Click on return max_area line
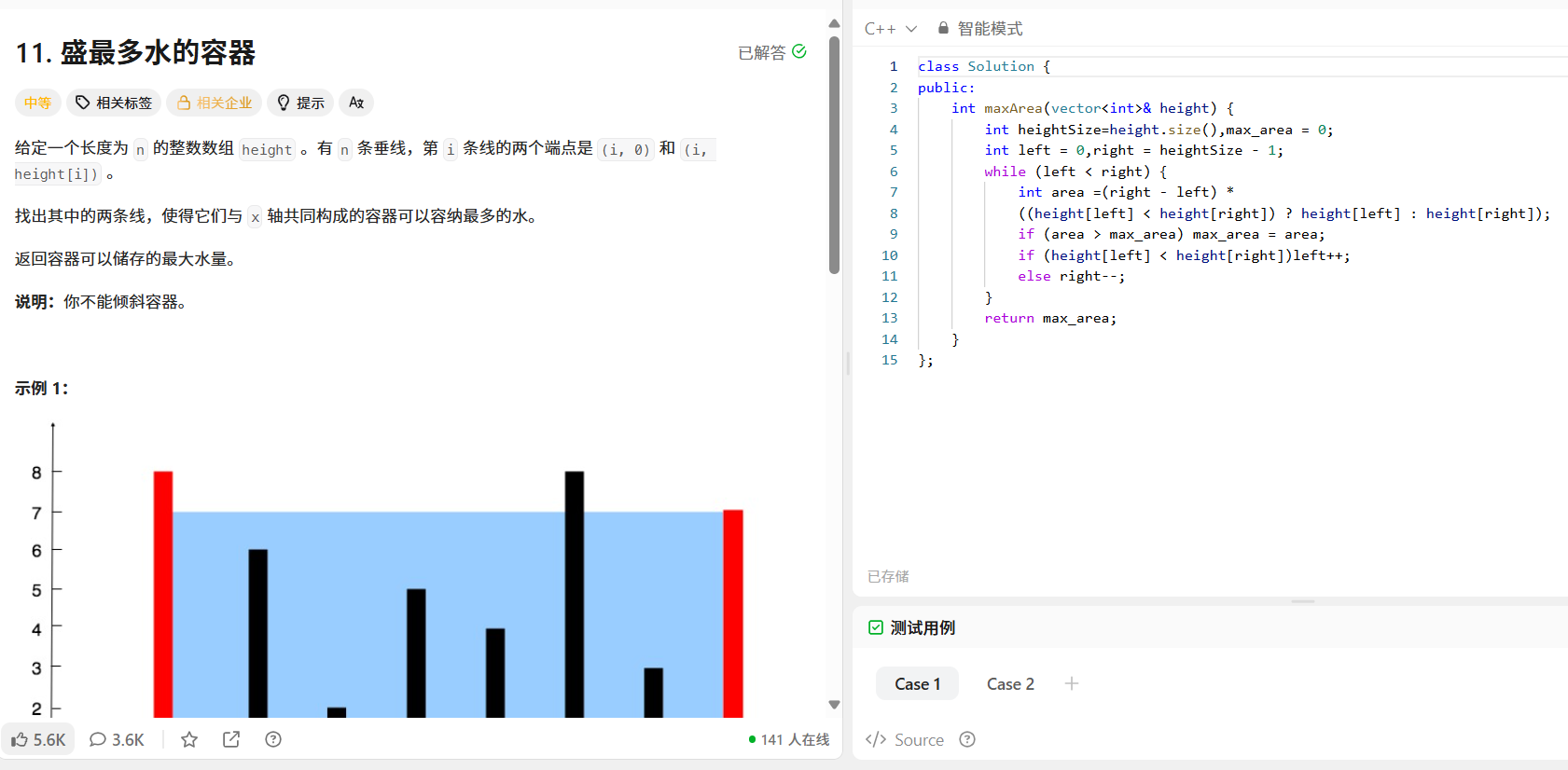1568x770 pixels. tap(1050, 318)
